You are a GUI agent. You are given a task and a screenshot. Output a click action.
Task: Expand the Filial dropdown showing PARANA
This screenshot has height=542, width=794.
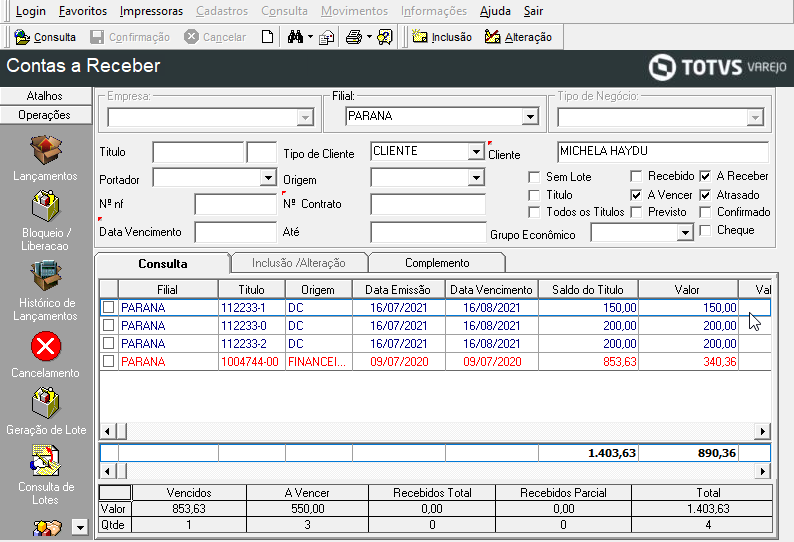coord(530,117)
